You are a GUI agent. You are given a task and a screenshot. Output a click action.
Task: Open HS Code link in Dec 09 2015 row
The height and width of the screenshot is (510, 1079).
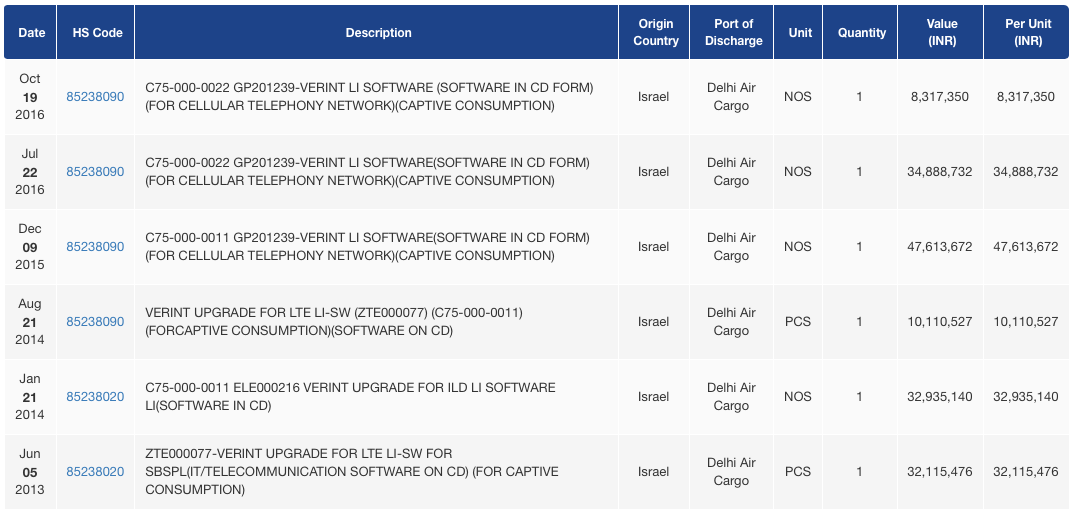coord(95,247)
